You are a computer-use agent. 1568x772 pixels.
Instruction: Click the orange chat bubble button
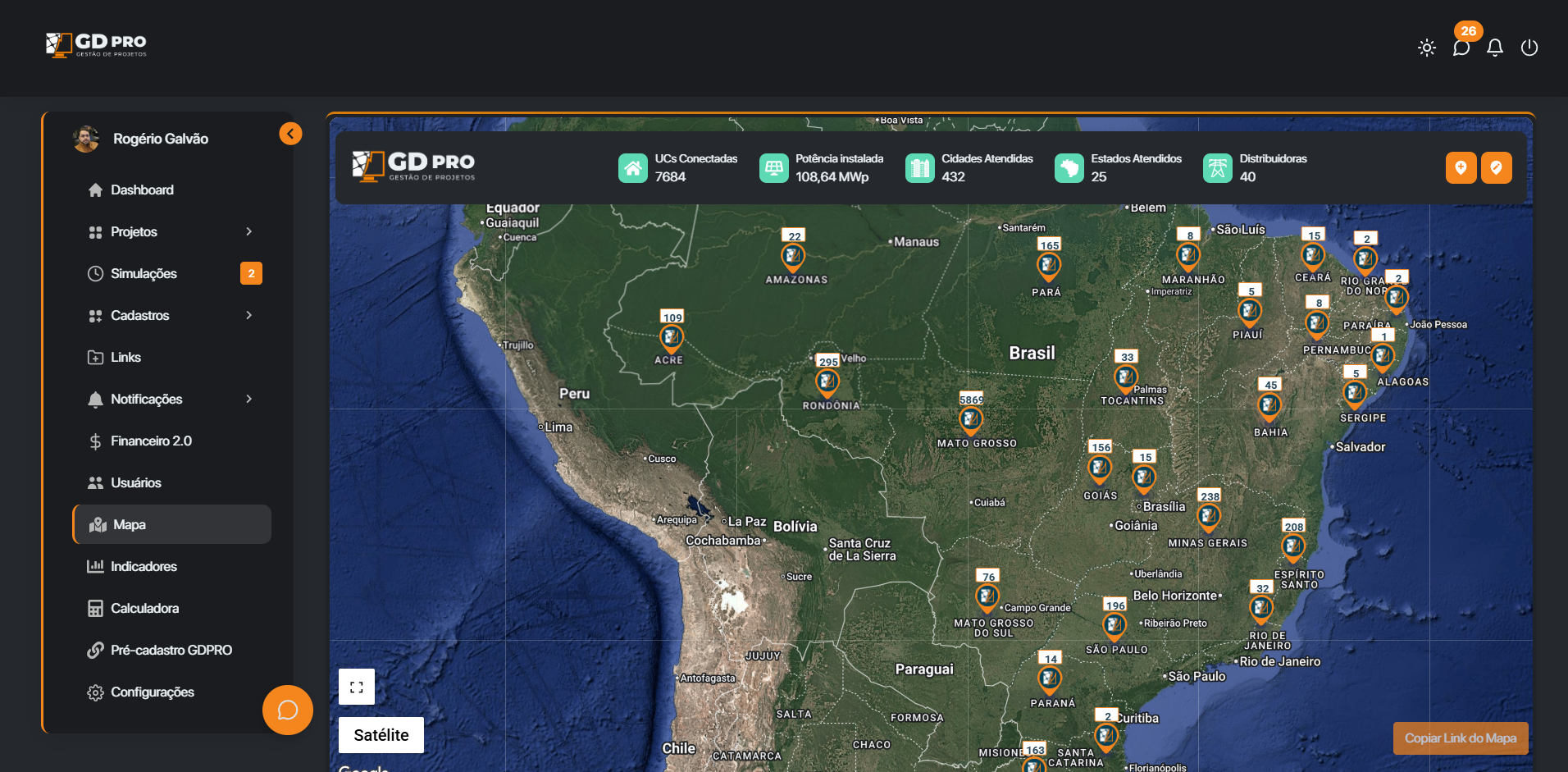(x=288, y=710)
